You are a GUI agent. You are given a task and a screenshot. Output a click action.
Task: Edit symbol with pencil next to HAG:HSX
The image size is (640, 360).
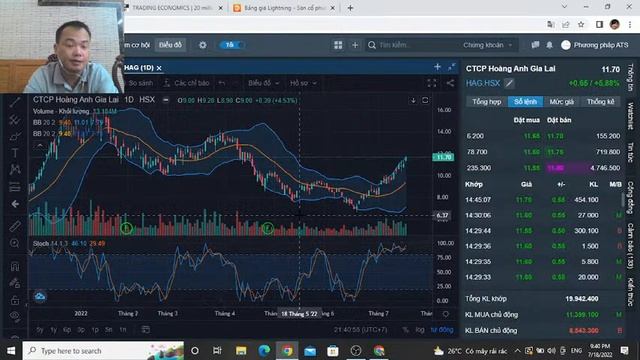pos(509,84)
